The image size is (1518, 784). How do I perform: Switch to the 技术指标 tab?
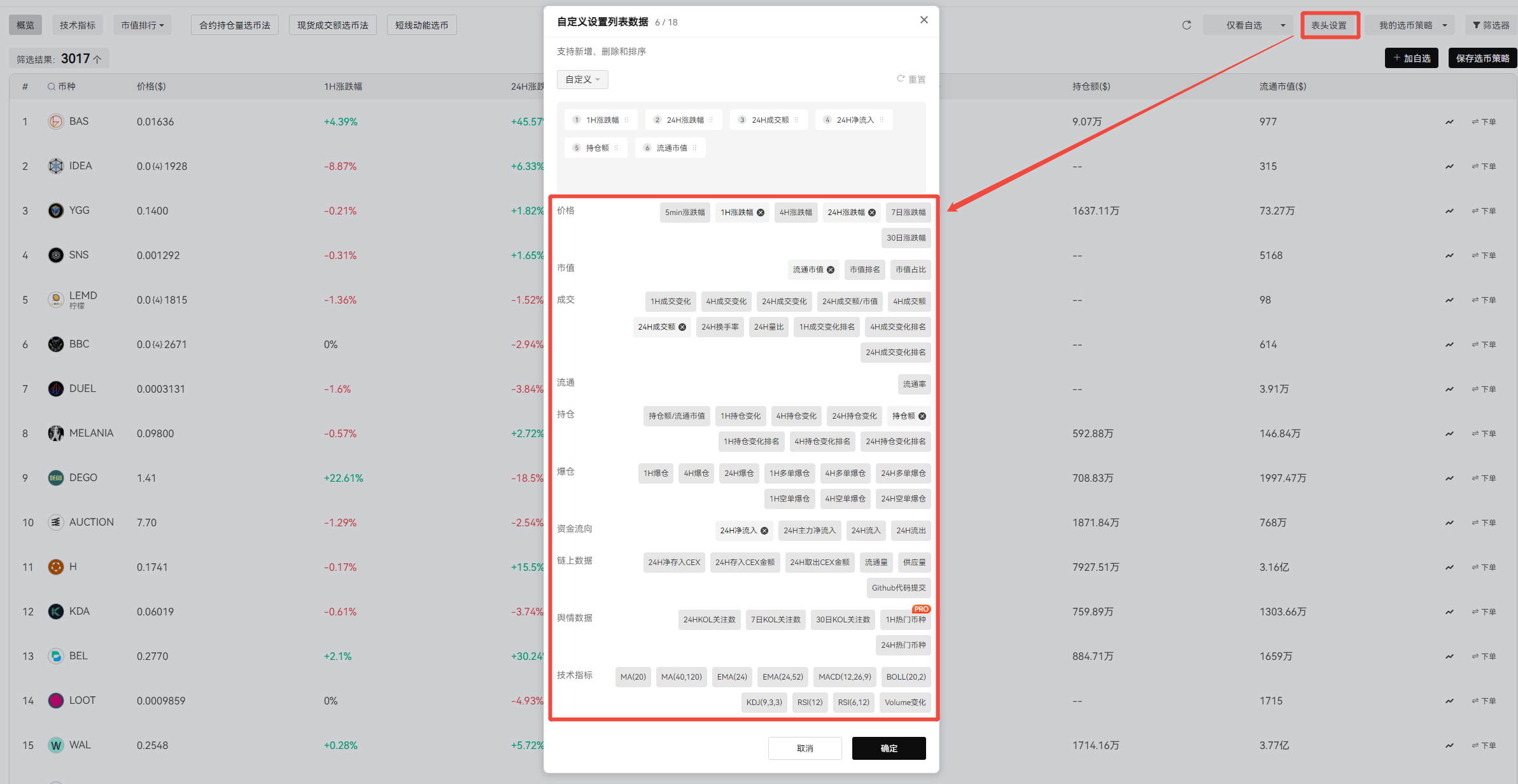point(77,25)
